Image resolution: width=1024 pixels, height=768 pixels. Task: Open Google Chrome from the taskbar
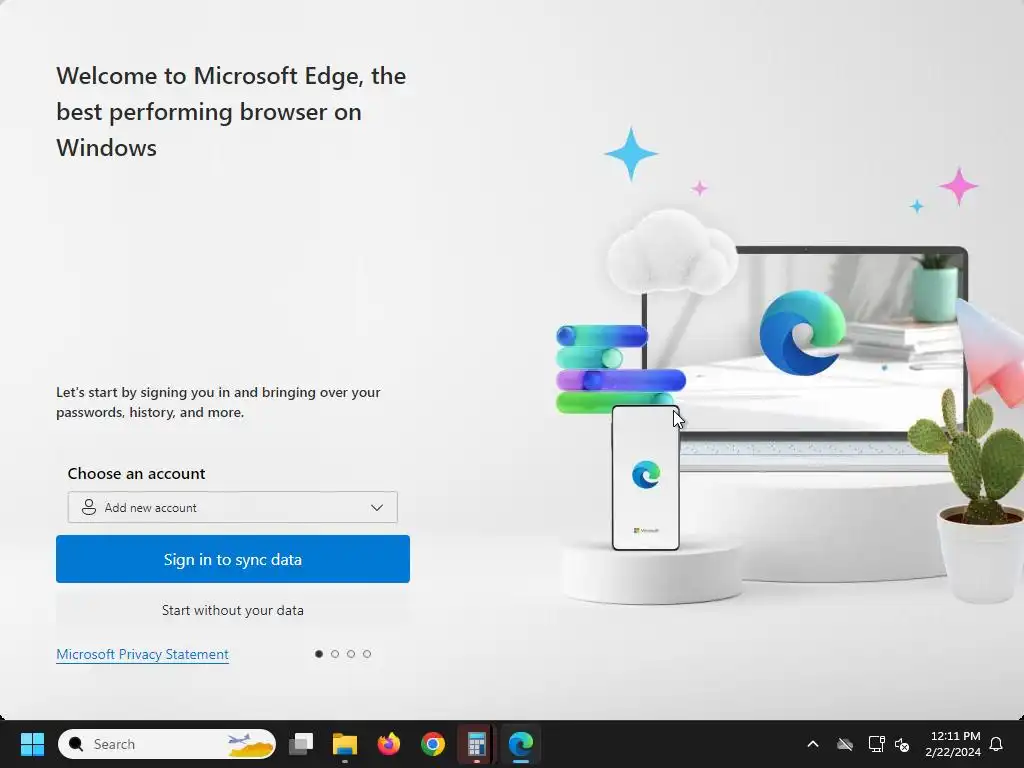pyautogui.click(x=432, y=744)
